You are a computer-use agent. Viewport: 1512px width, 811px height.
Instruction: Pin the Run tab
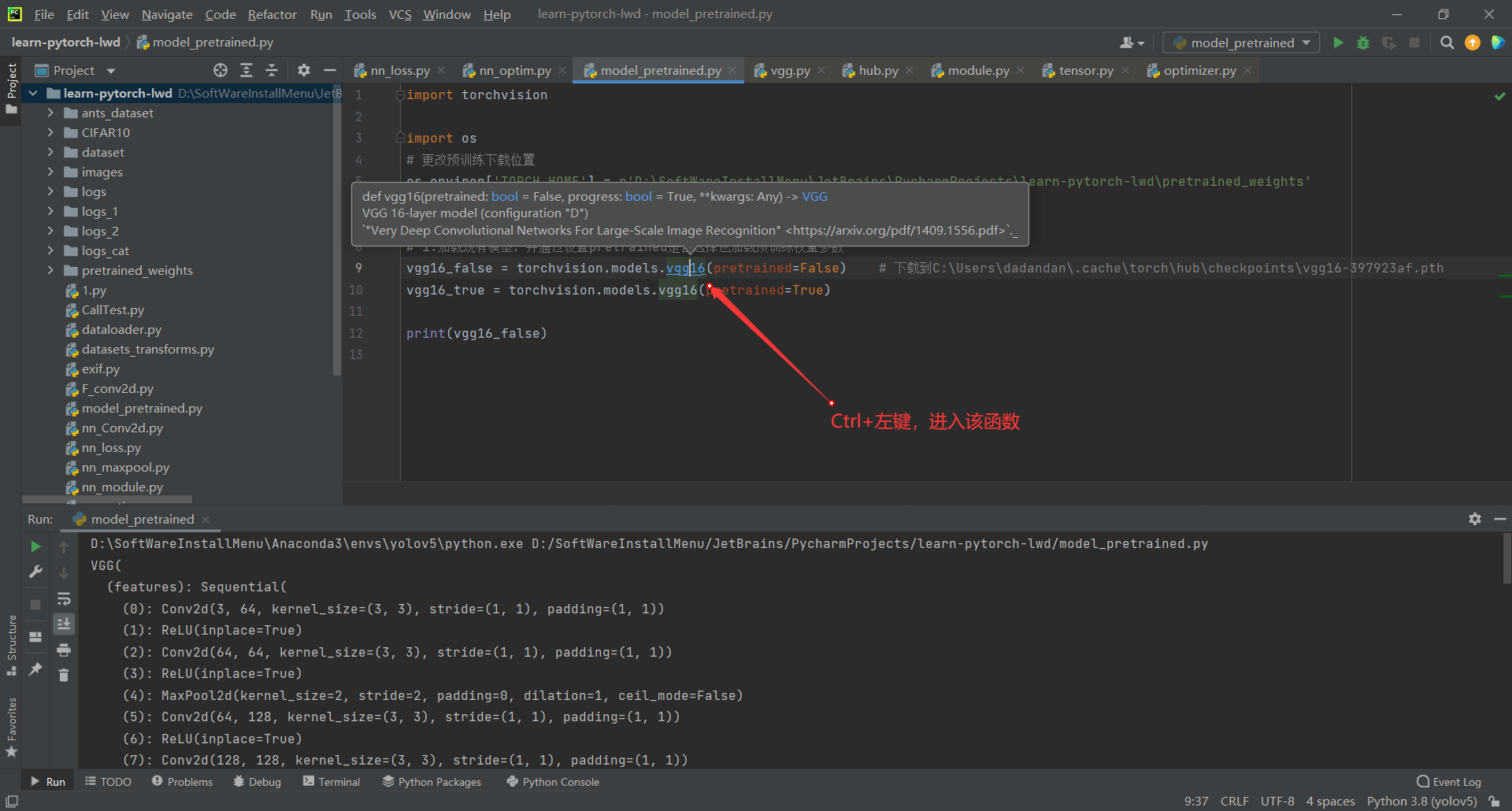[35, 669]
